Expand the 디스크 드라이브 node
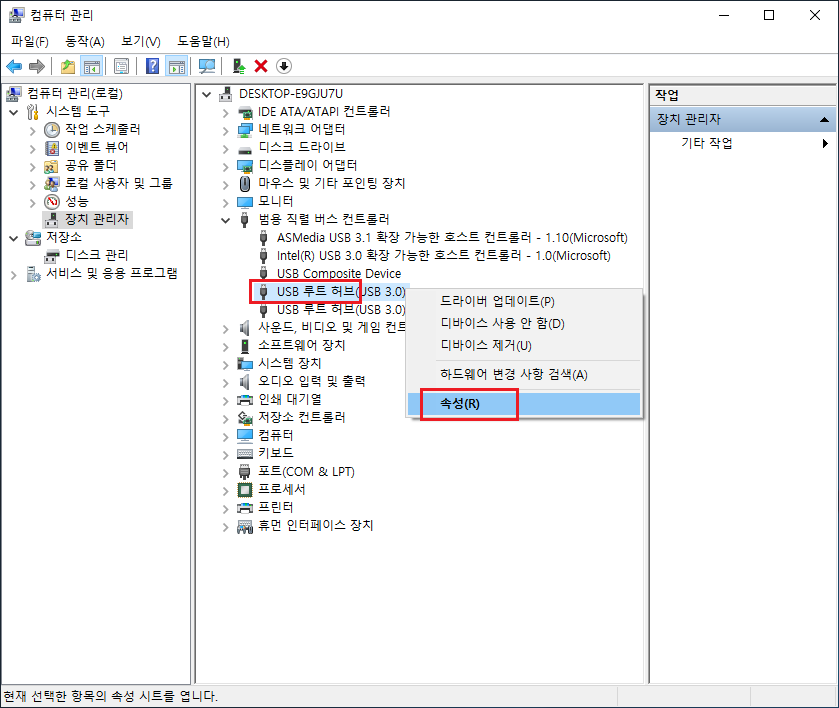This screenshot has width=839, height=708. 226,148
